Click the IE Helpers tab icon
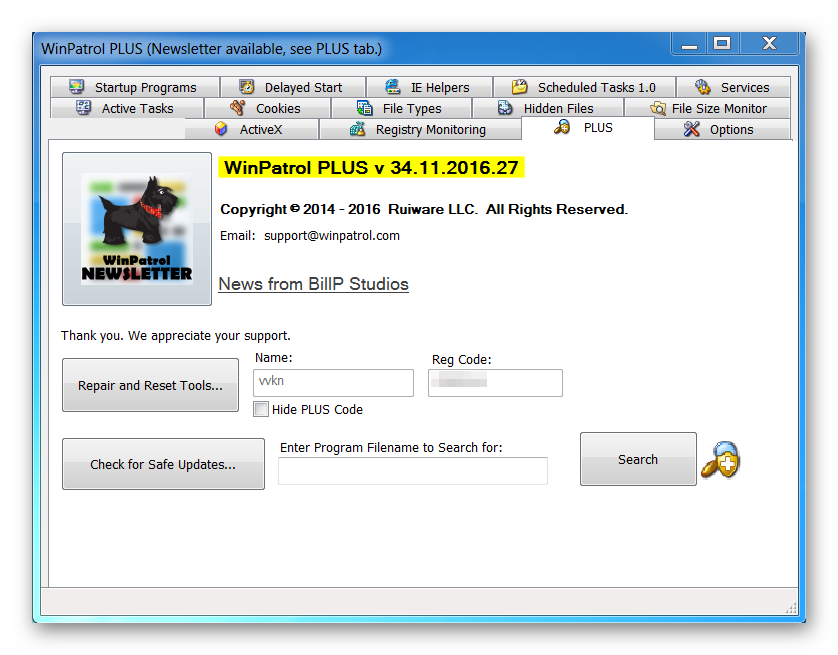This screenshot has width=838, height=655. pos(393,87)
